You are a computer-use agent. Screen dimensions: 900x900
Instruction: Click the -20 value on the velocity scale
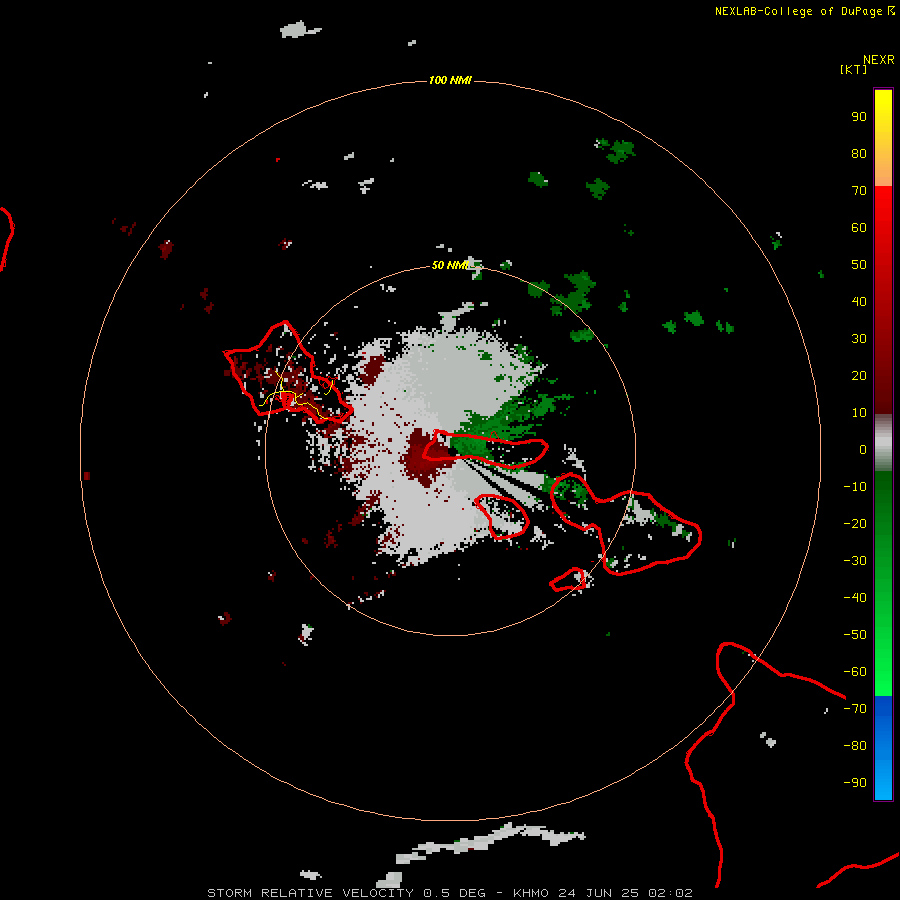click(x=855, y=524)
